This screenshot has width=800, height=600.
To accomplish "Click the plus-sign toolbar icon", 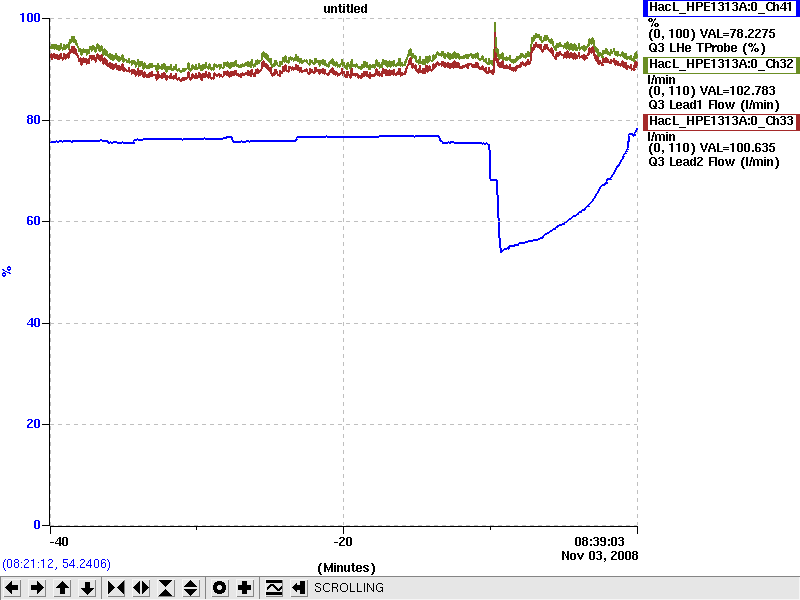I will 245,588.
